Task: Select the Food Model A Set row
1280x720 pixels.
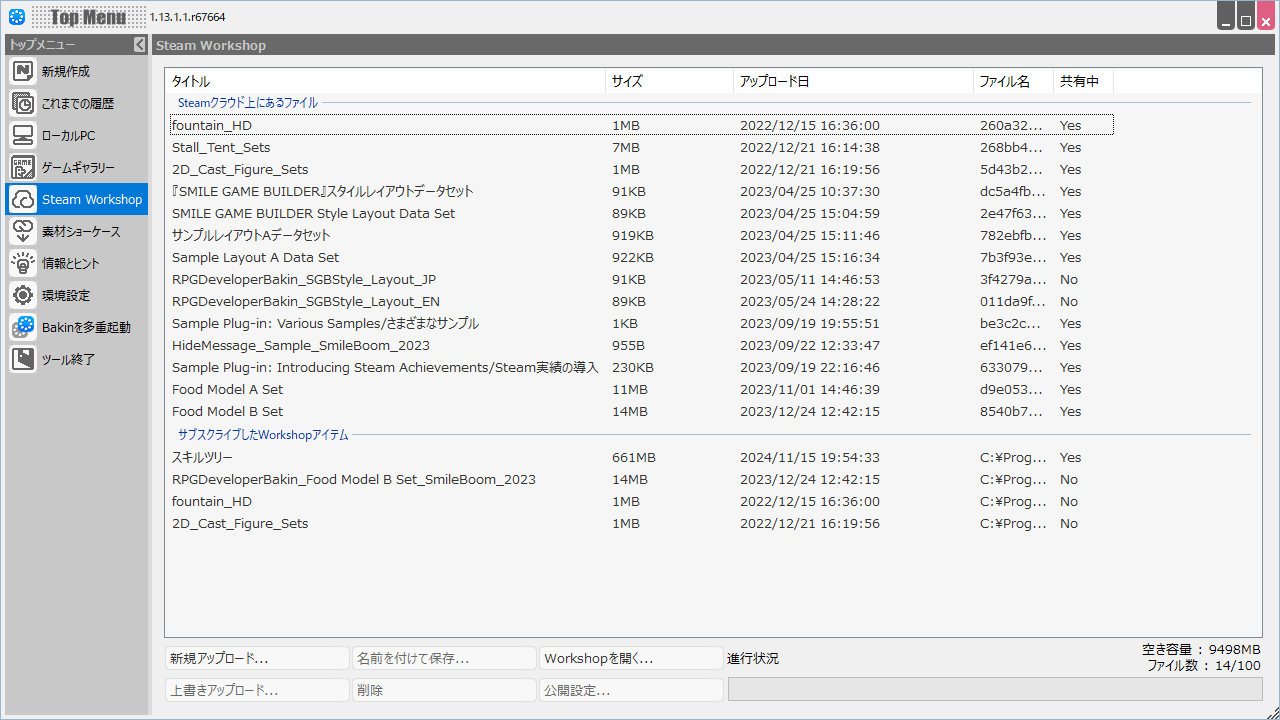Action: tap(227, 390)
